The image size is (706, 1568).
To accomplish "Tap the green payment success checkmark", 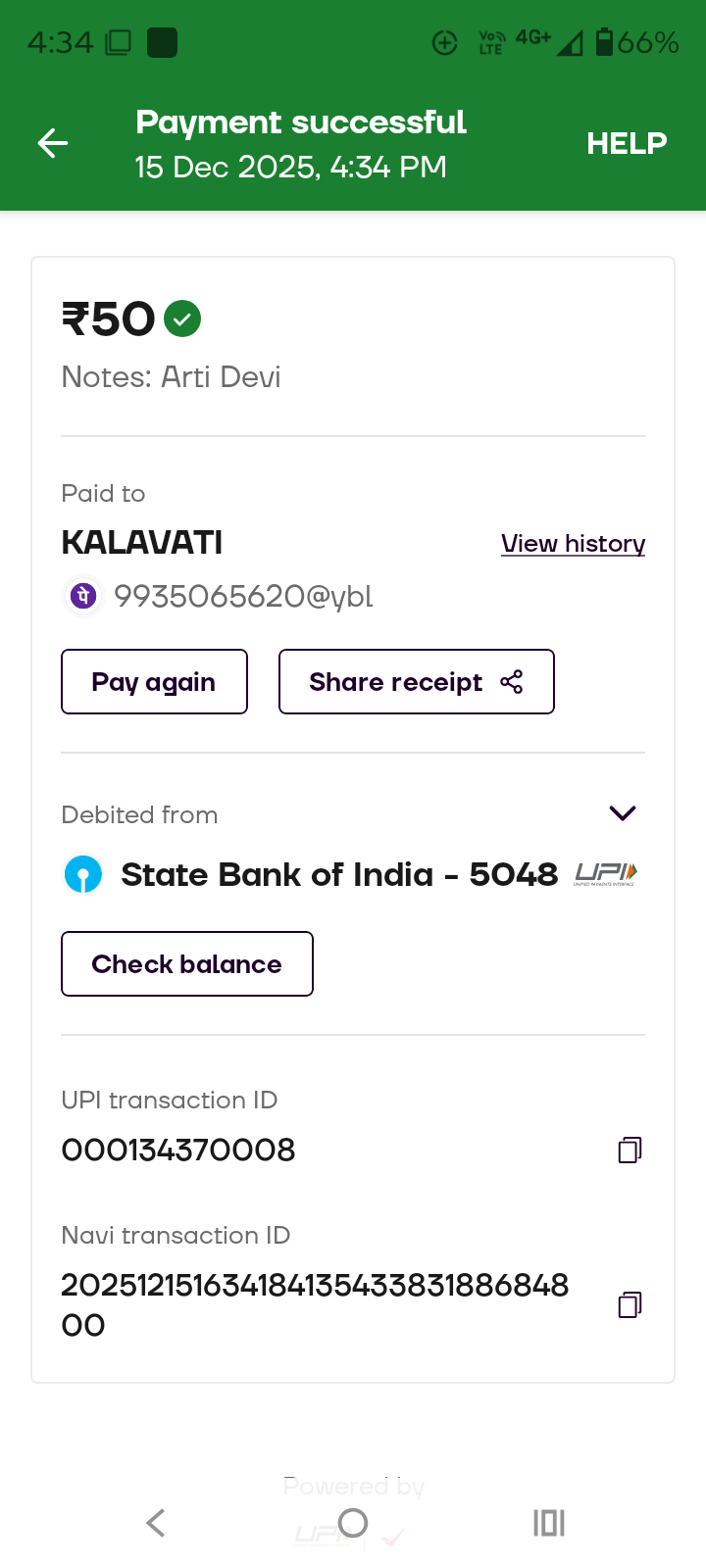I will click(182, 318).
